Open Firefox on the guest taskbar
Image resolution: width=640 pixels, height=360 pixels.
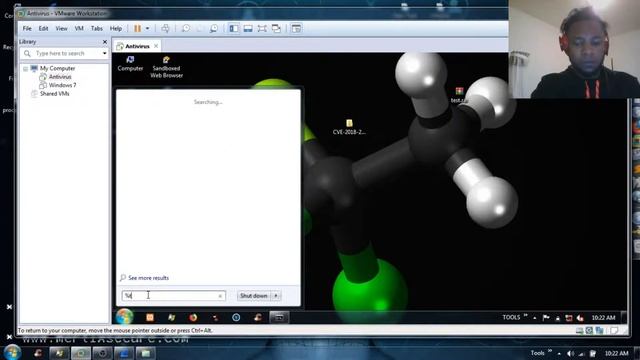[193, 317]
